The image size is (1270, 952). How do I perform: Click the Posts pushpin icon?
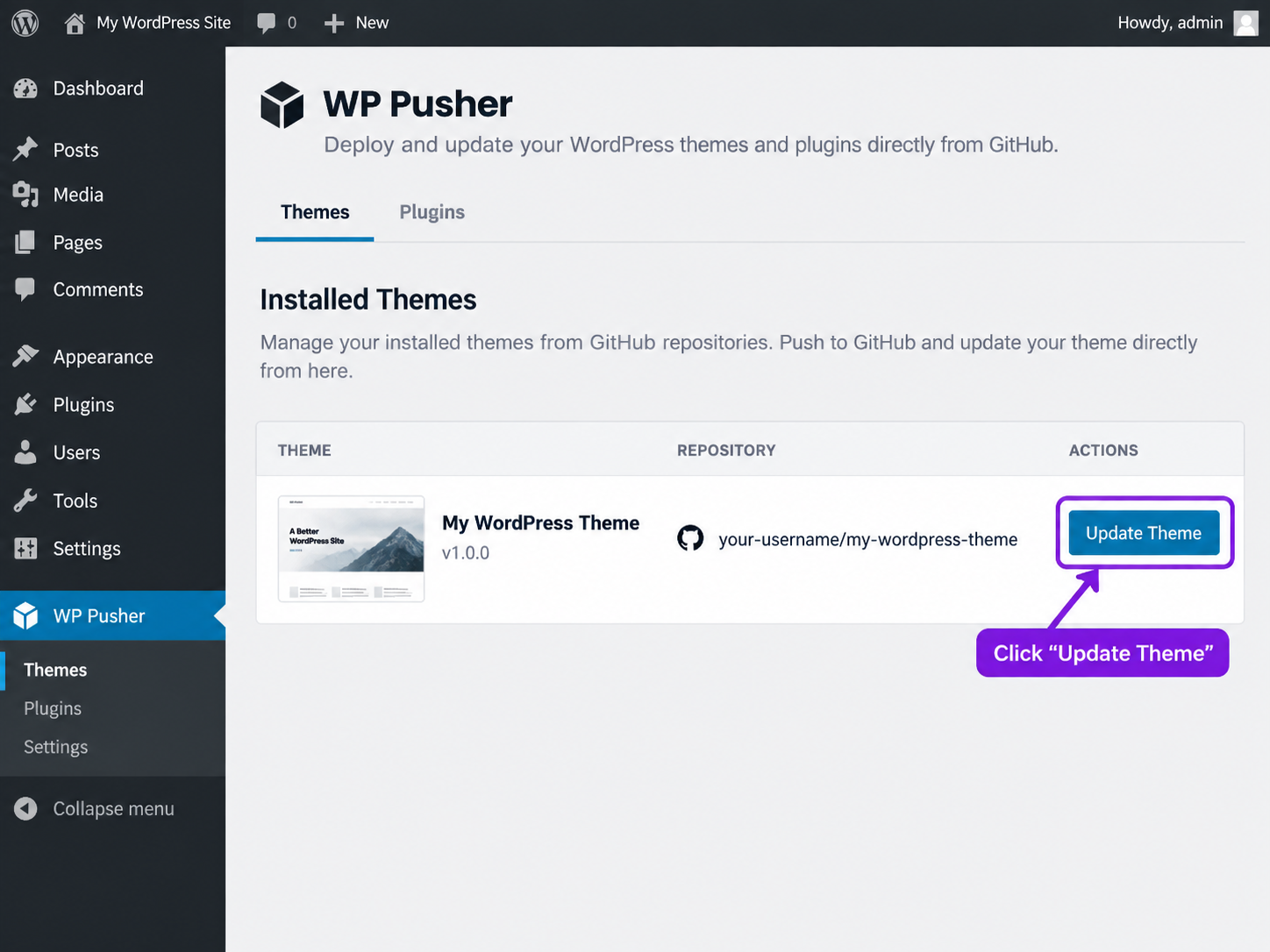point(25,150)
